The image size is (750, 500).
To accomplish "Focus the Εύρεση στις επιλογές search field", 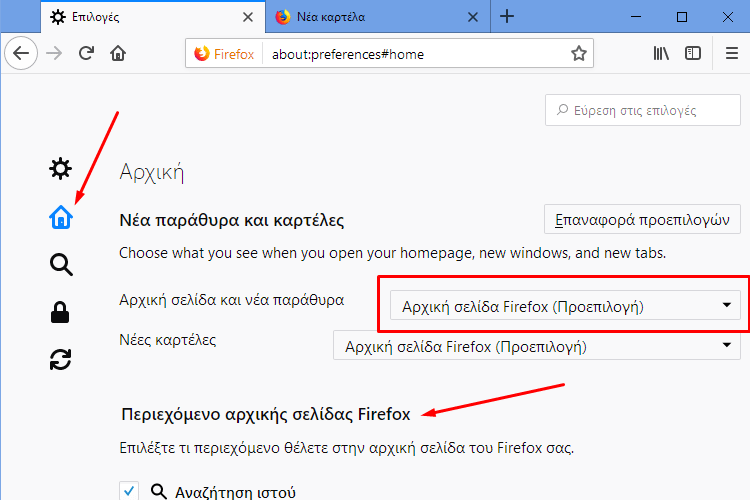I will [642, 110].
